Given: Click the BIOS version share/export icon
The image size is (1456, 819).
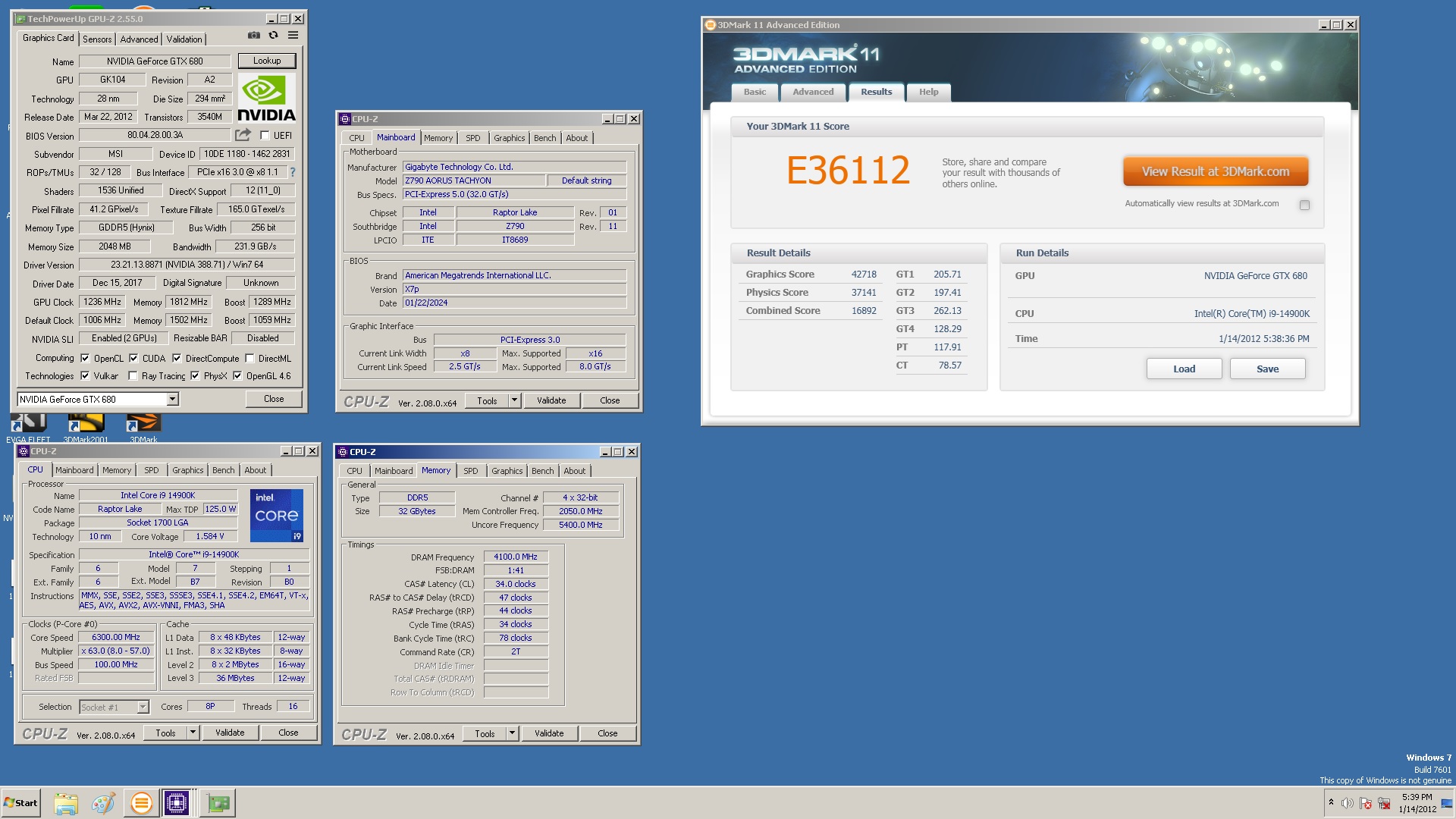Looking at the screenshot, I should click(243, 135).
